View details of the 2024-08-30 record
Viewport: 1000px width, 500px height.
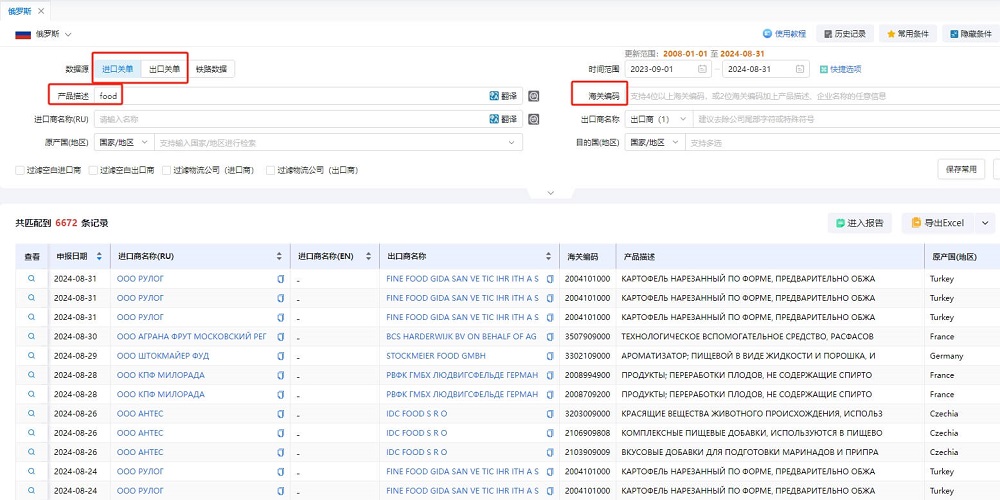[31, 336]
